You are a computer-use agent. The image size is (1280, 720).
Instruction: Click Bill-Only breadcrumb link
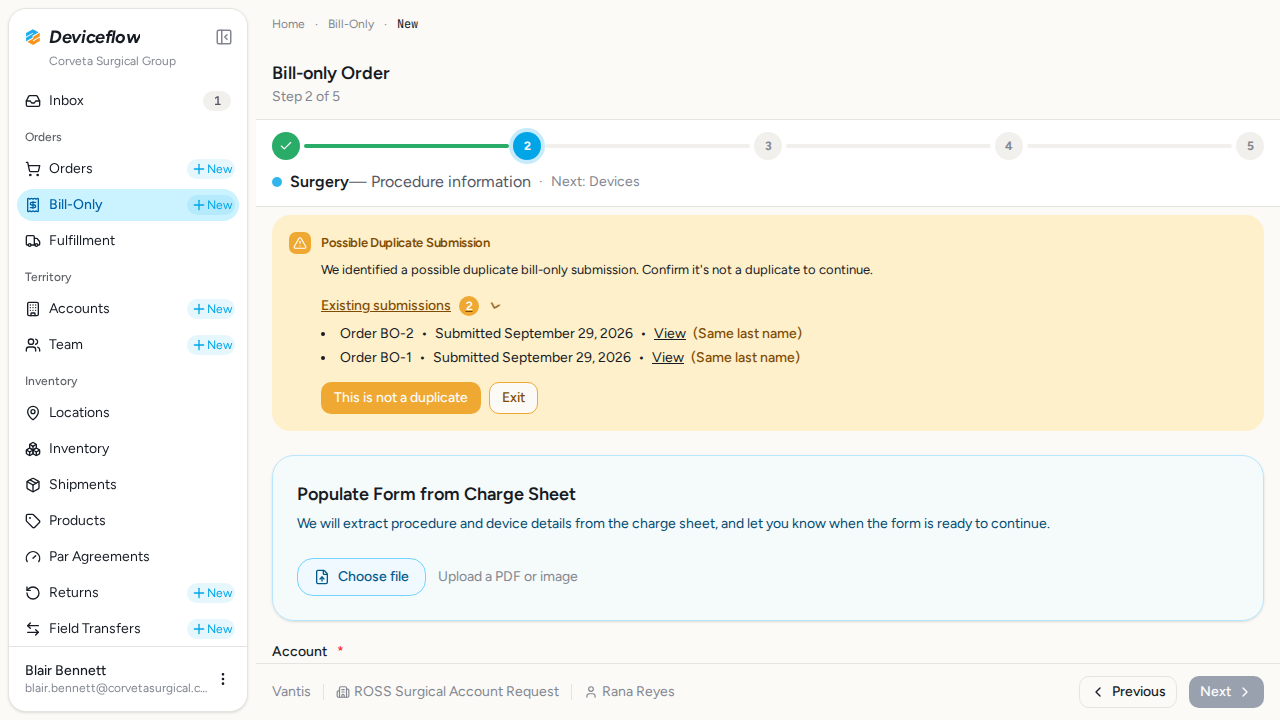351,24
